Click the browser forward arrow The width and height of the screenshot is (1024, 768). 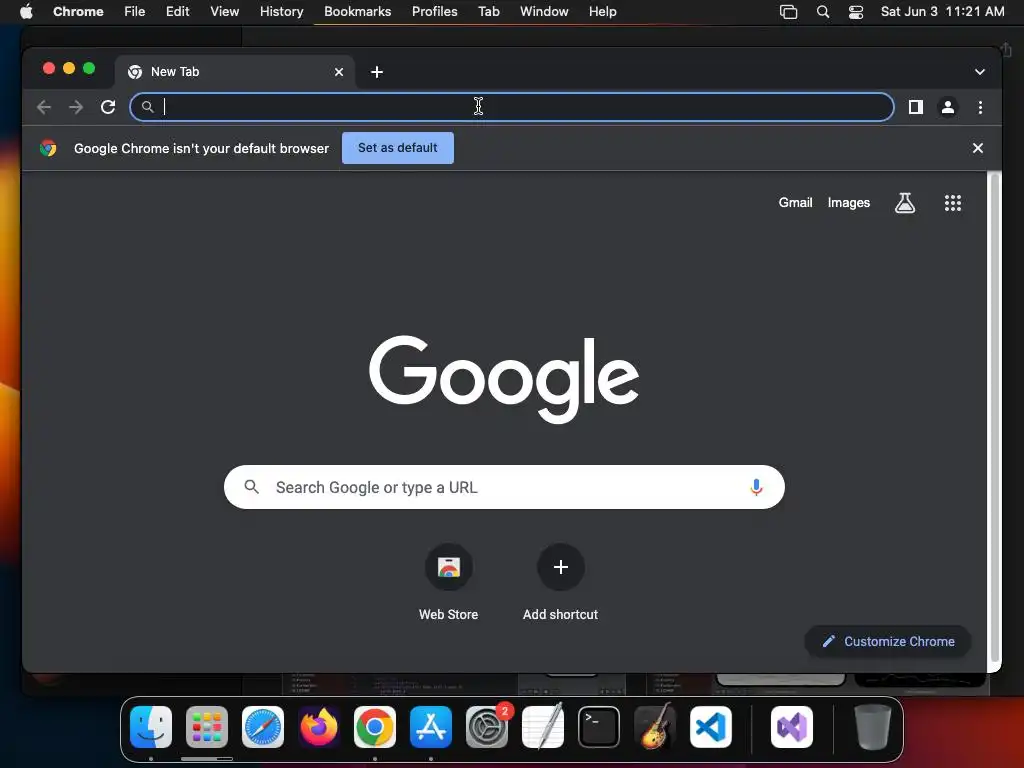76,107
